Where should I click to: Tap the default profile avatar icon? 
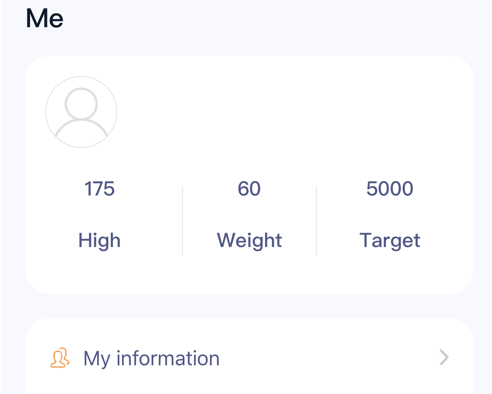pos(81,112)
